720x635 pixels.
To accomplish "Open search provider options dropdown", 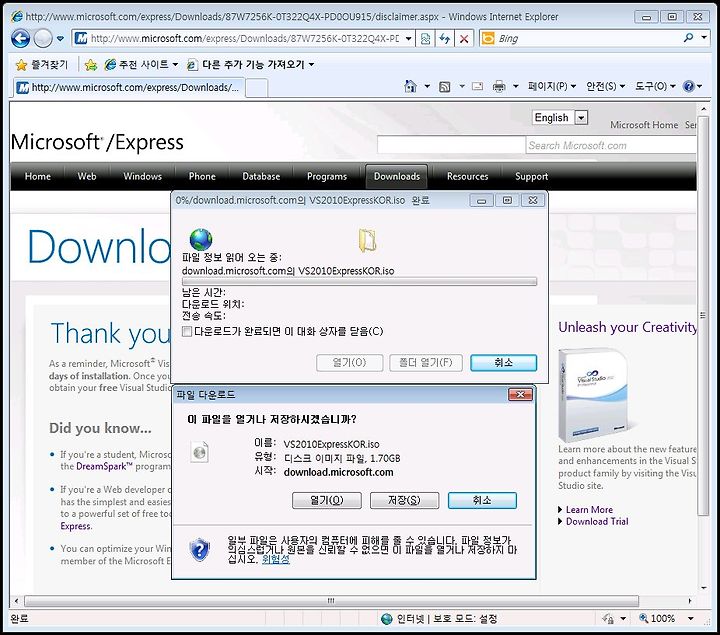I will pos(704,38).
